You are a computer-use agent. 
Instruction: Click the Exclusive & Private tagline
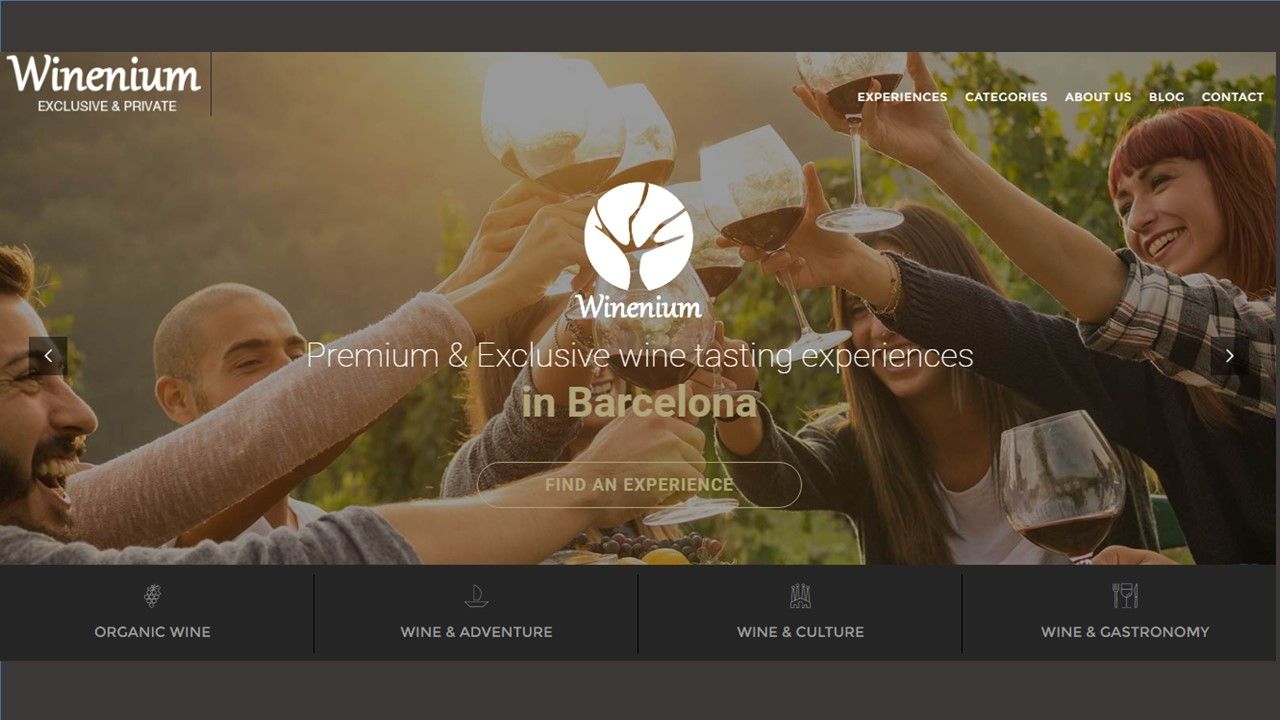[107, 106]
